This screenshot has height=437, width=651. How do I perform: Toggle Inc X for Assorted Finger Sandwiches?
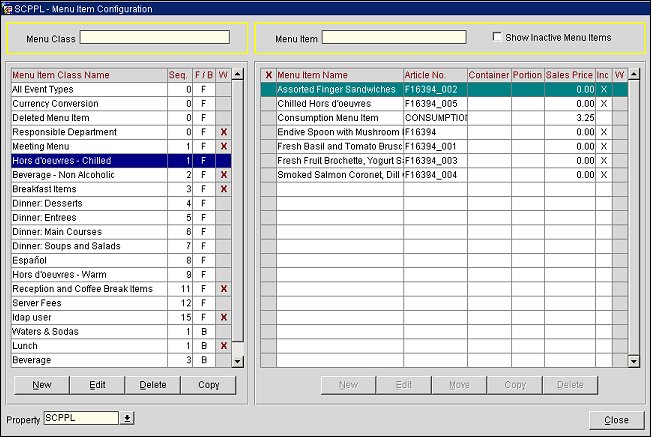(603, 90)
